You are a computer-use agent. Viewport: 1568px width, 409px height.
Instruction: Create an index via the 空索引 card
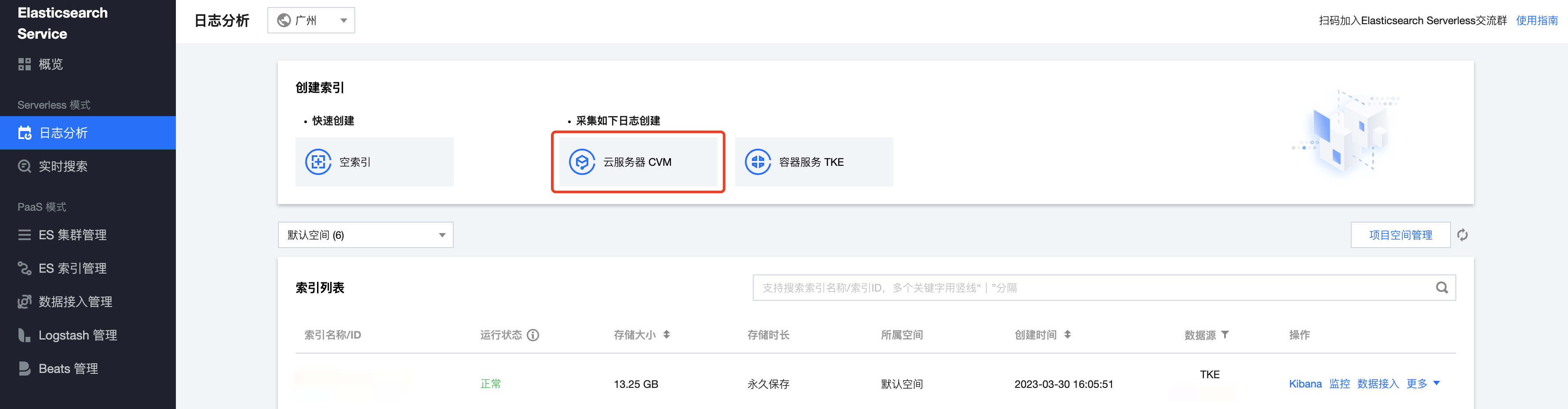(x=374, y=161)
